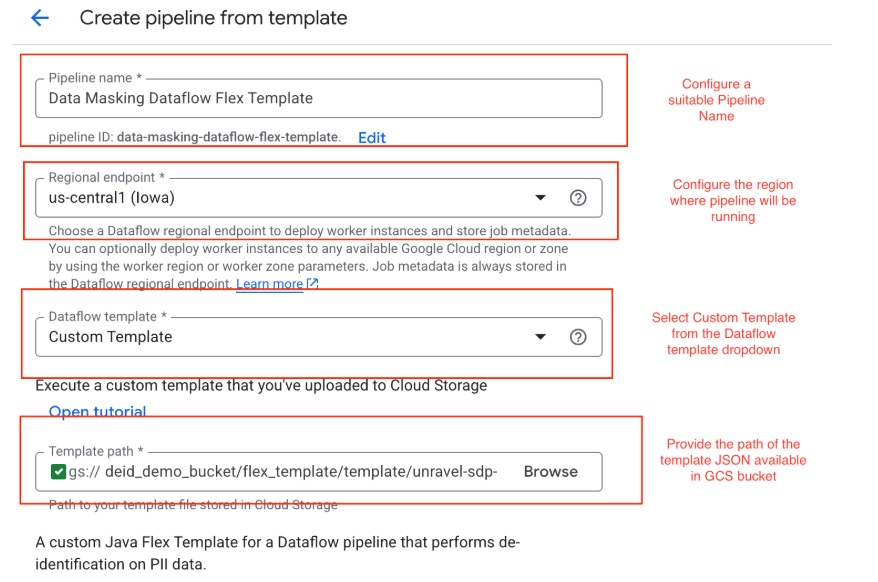This screenshot has width=878, height=582.
Task: Click Edit link next to pipeline ID
Action: [x=372, y=137]
